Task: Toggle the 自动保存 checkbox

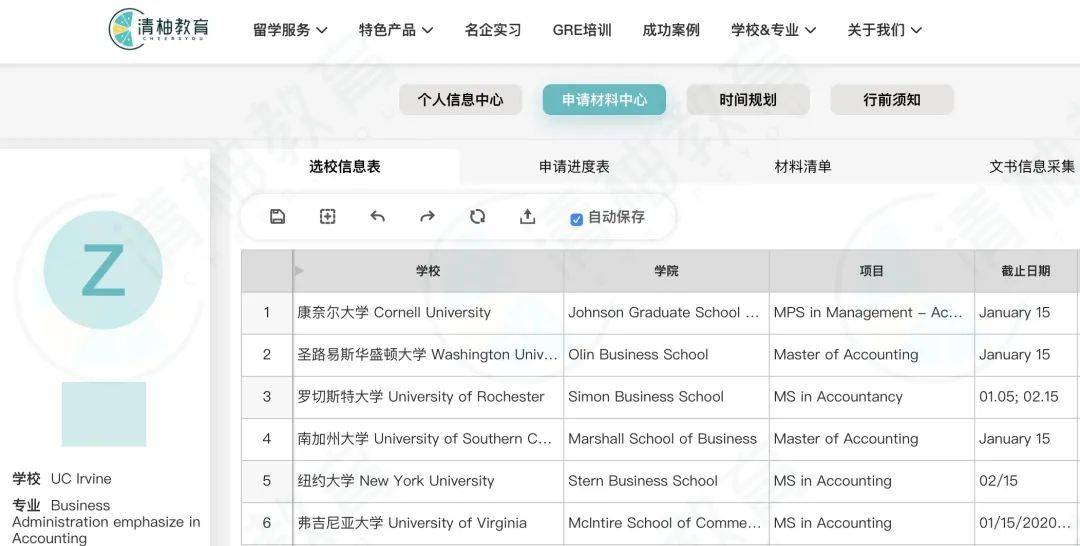Action: click(x=577, y=219)
